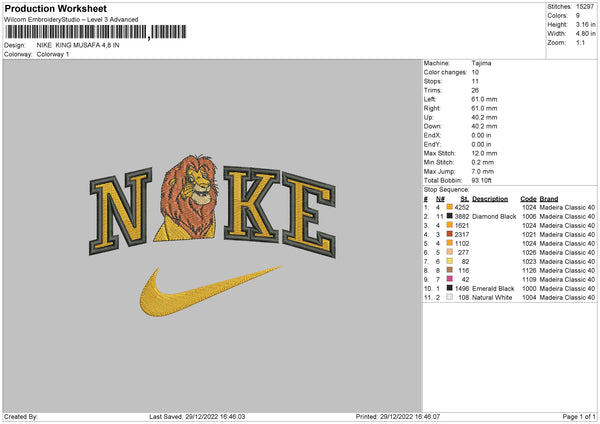Click the 'Emerald Black' description text
The height and width of the screenshot is (424, 600).
point(493,288)
